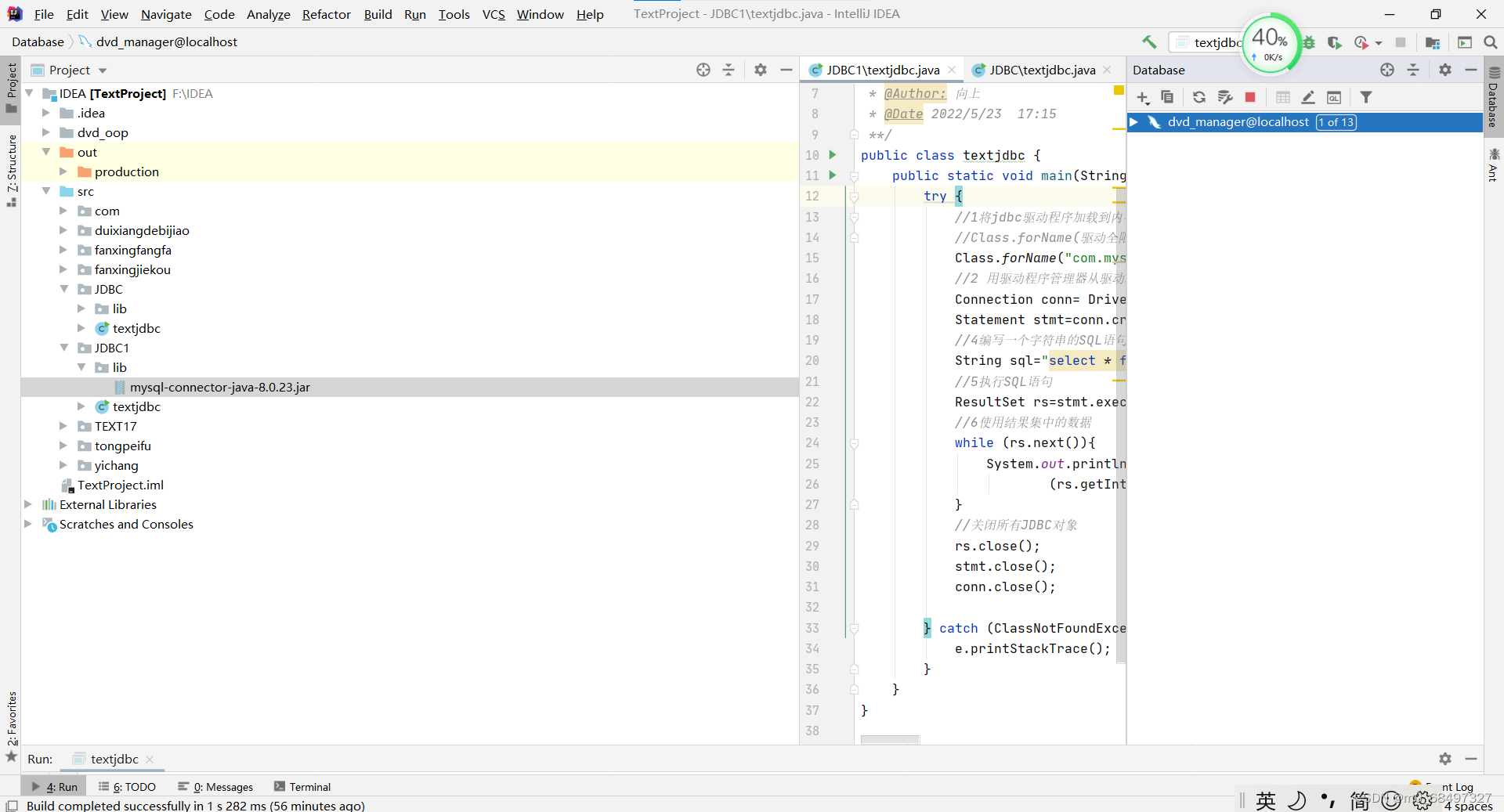Switch to JDBC\textjdbc.java tab
Image resolution: width=1504 pixels, height=812 pixels.
coord(1042,70)
